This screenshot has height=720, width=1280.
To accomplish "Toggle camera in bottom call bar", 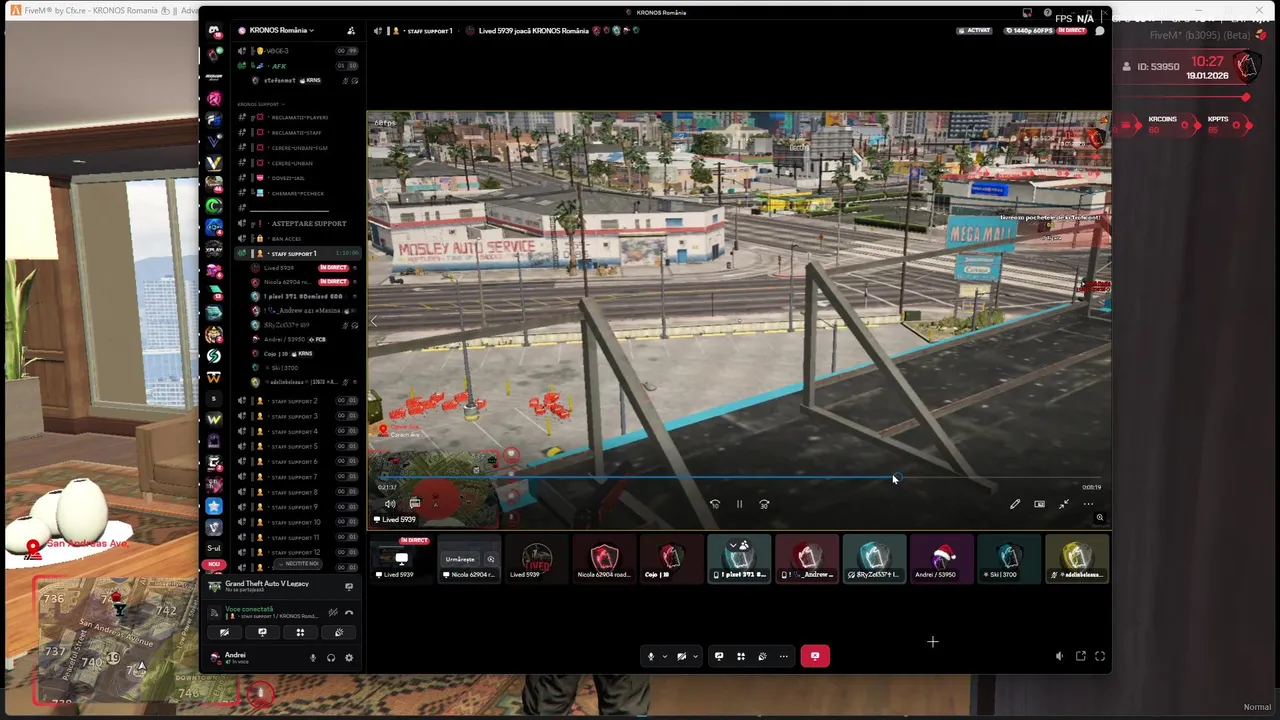I will 681,656.
